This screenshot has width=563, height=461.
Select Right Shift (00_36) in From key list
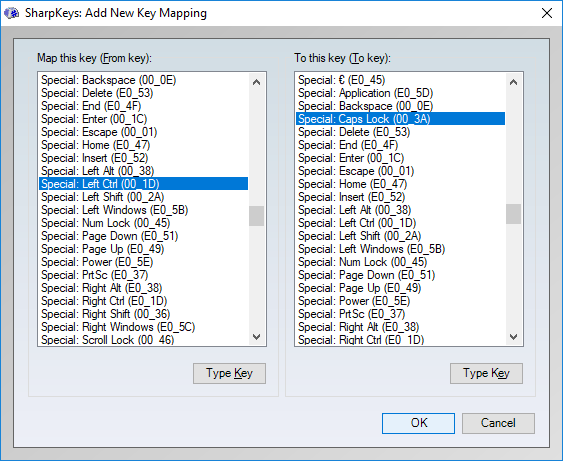(143, 314)
